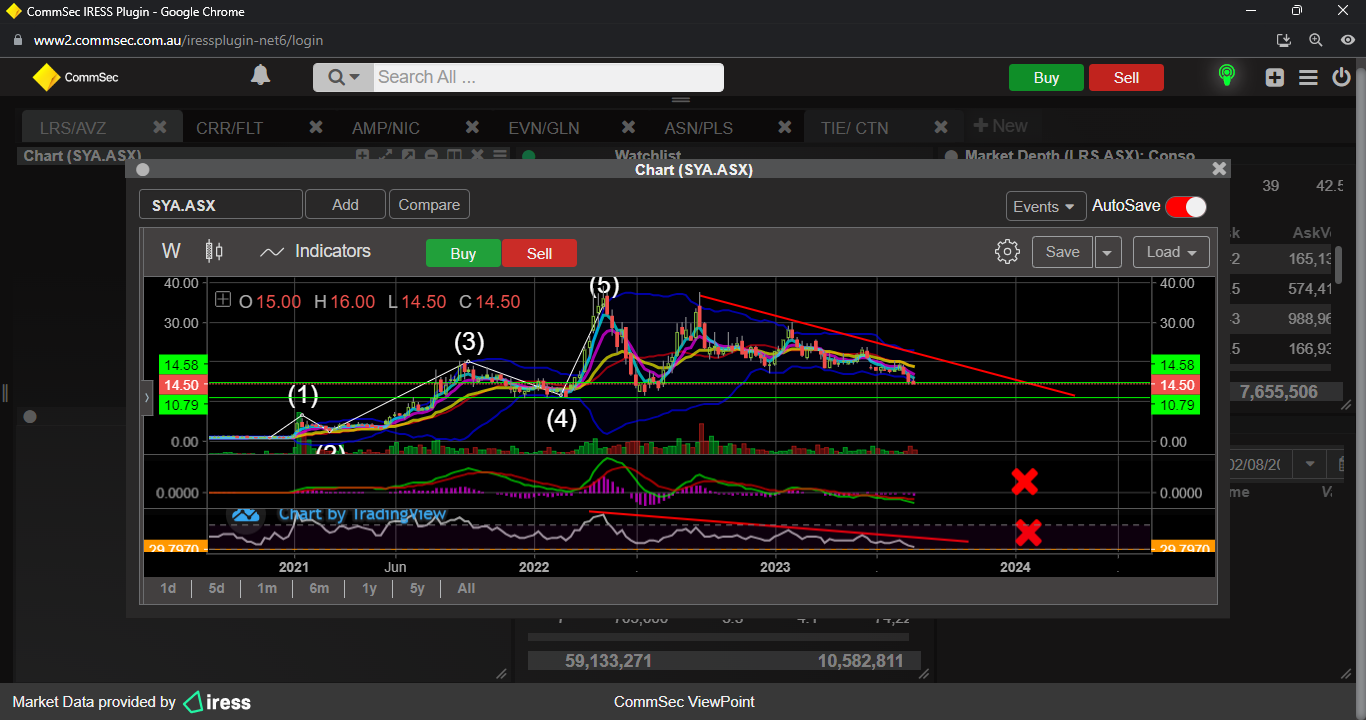The image size is (1366, 720).
Task: Click the power logout icon
Action: point(1341,77)
